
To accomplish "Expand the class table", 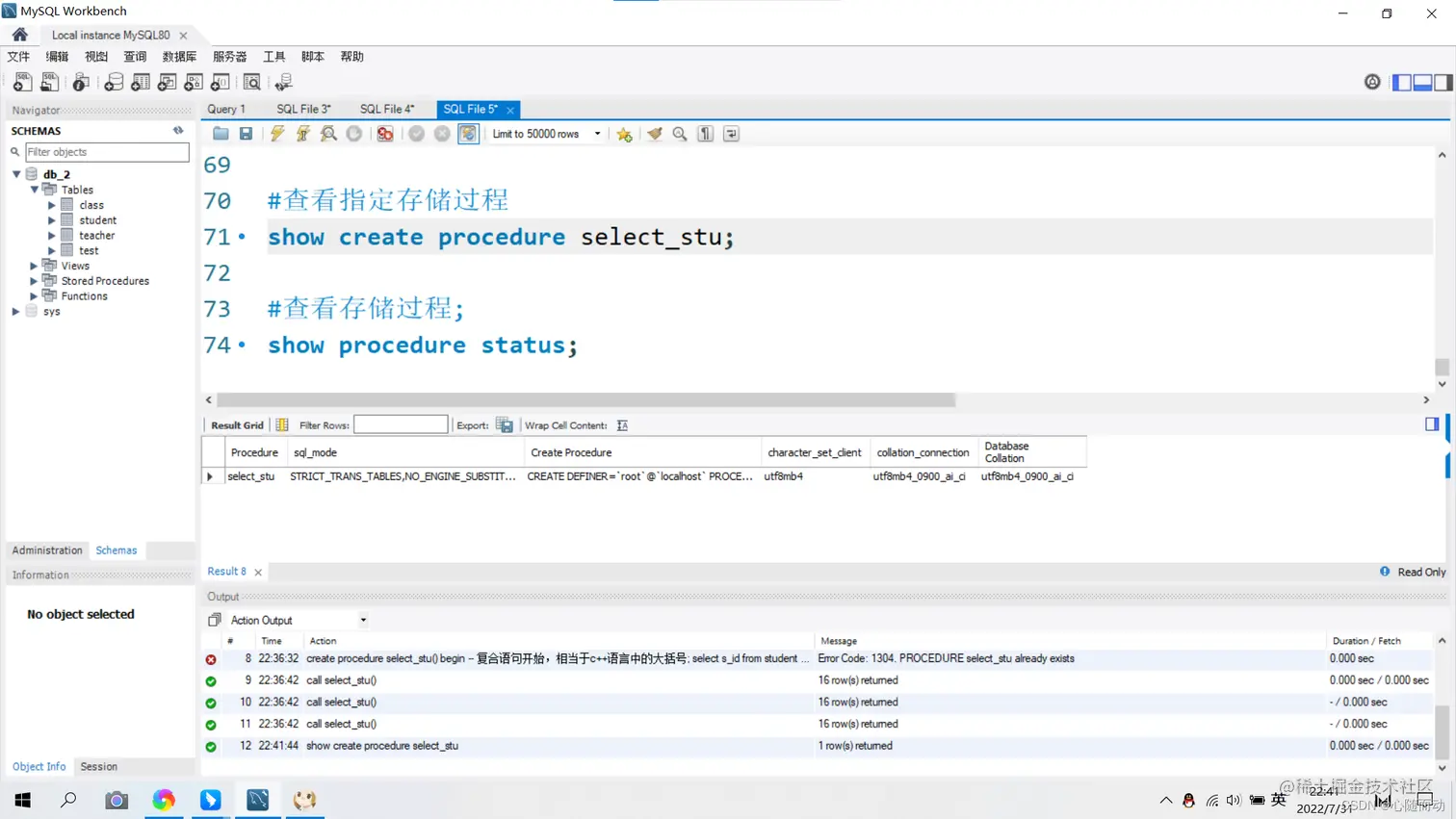I will click(52, 205).
